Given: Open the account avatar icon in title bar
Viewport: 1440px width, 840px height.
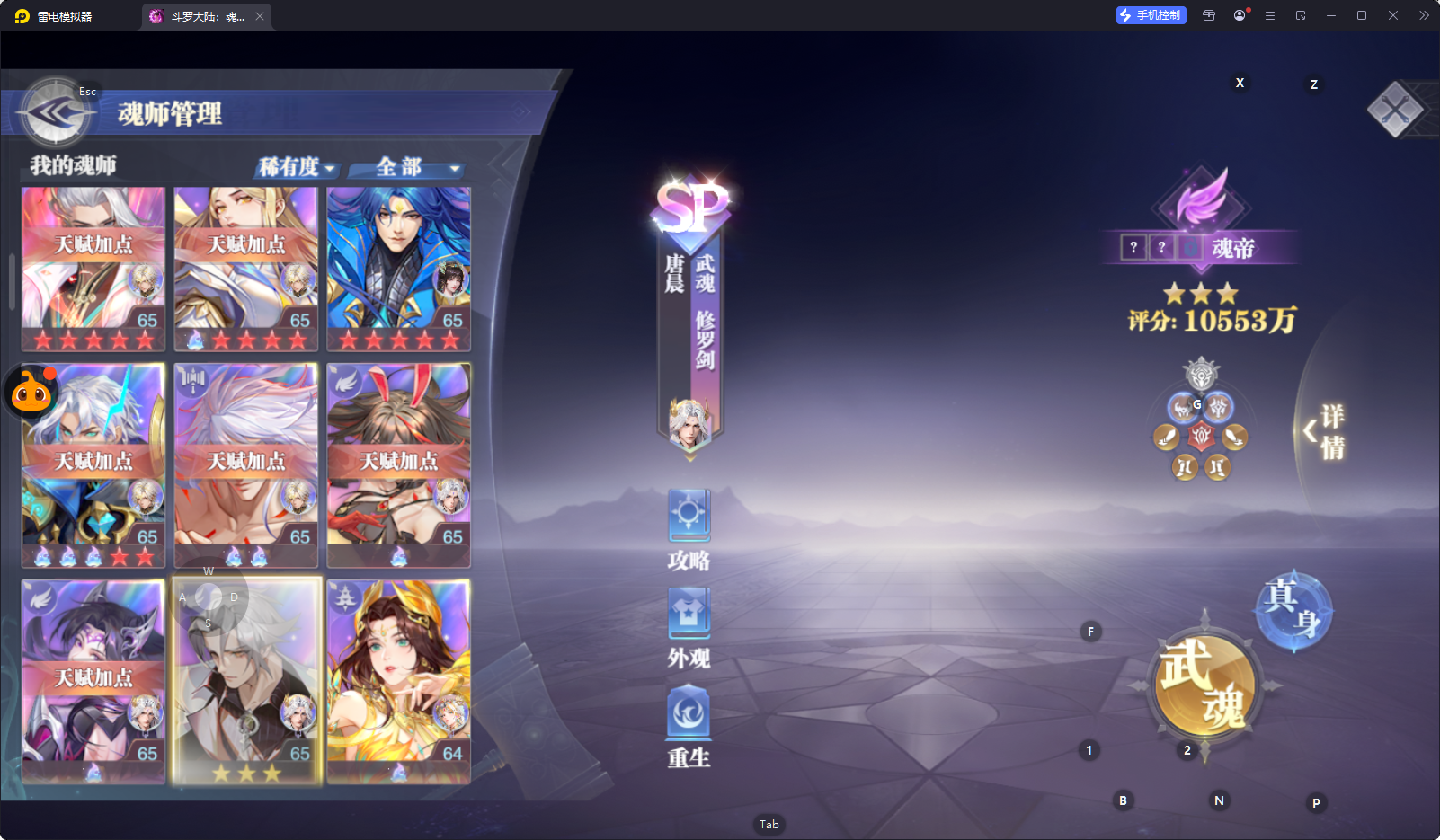Looking at the screenshot, I should click(1240, 15).
